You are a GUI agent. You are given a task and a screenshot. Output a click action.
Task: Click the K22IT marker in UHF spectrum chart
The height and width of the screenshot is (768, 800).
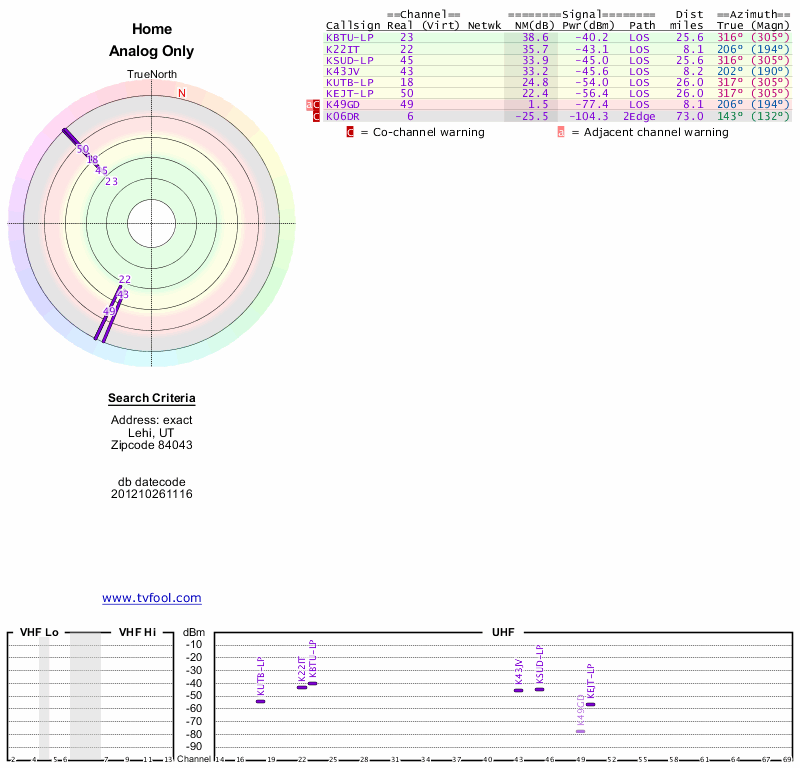click(x=302, y=687)
